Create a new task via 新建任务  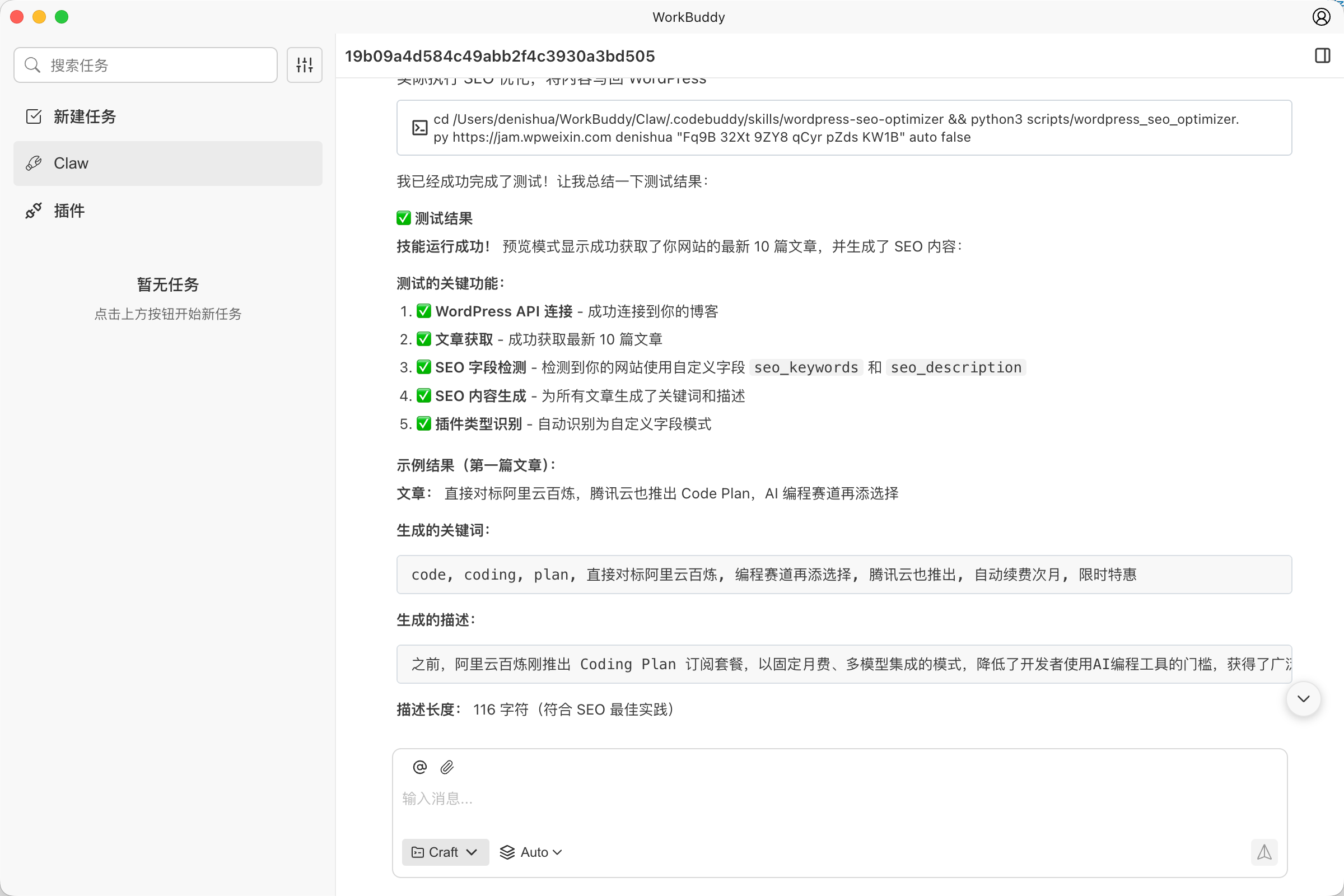coord(168,116)
